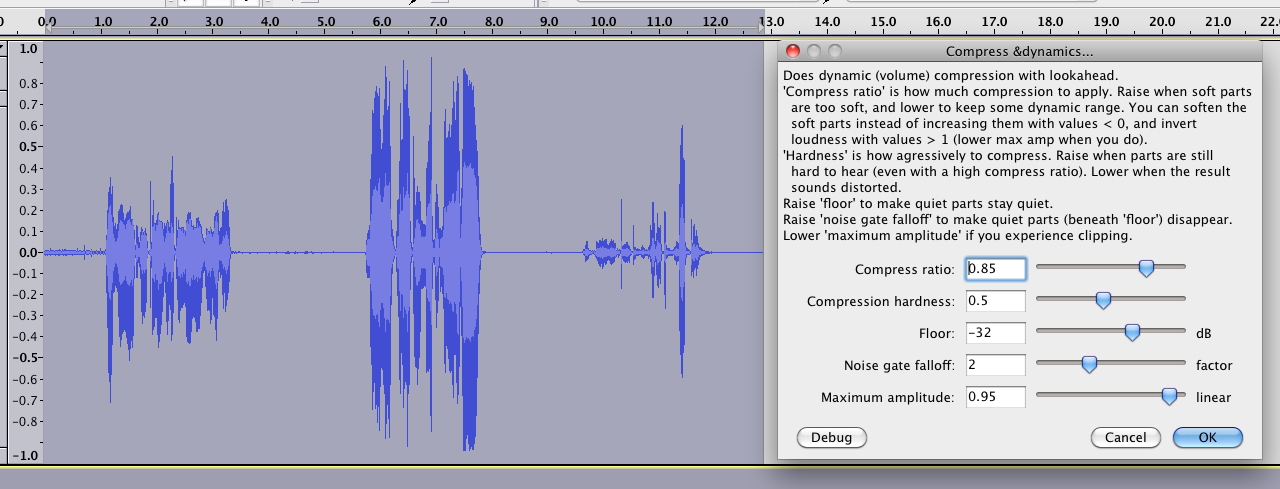The image size is (1280, 489).
Task: Click the 5.0 mark on the timeline ruler
Action: (x=325, y=21)
